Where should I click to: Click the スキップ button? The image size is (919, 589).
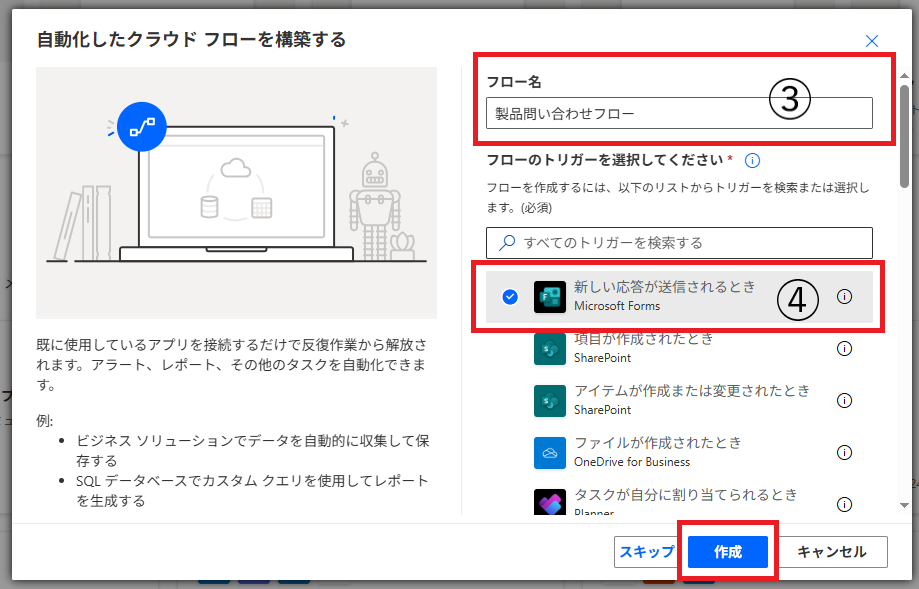pyautogui.click(x=646, y=552)
